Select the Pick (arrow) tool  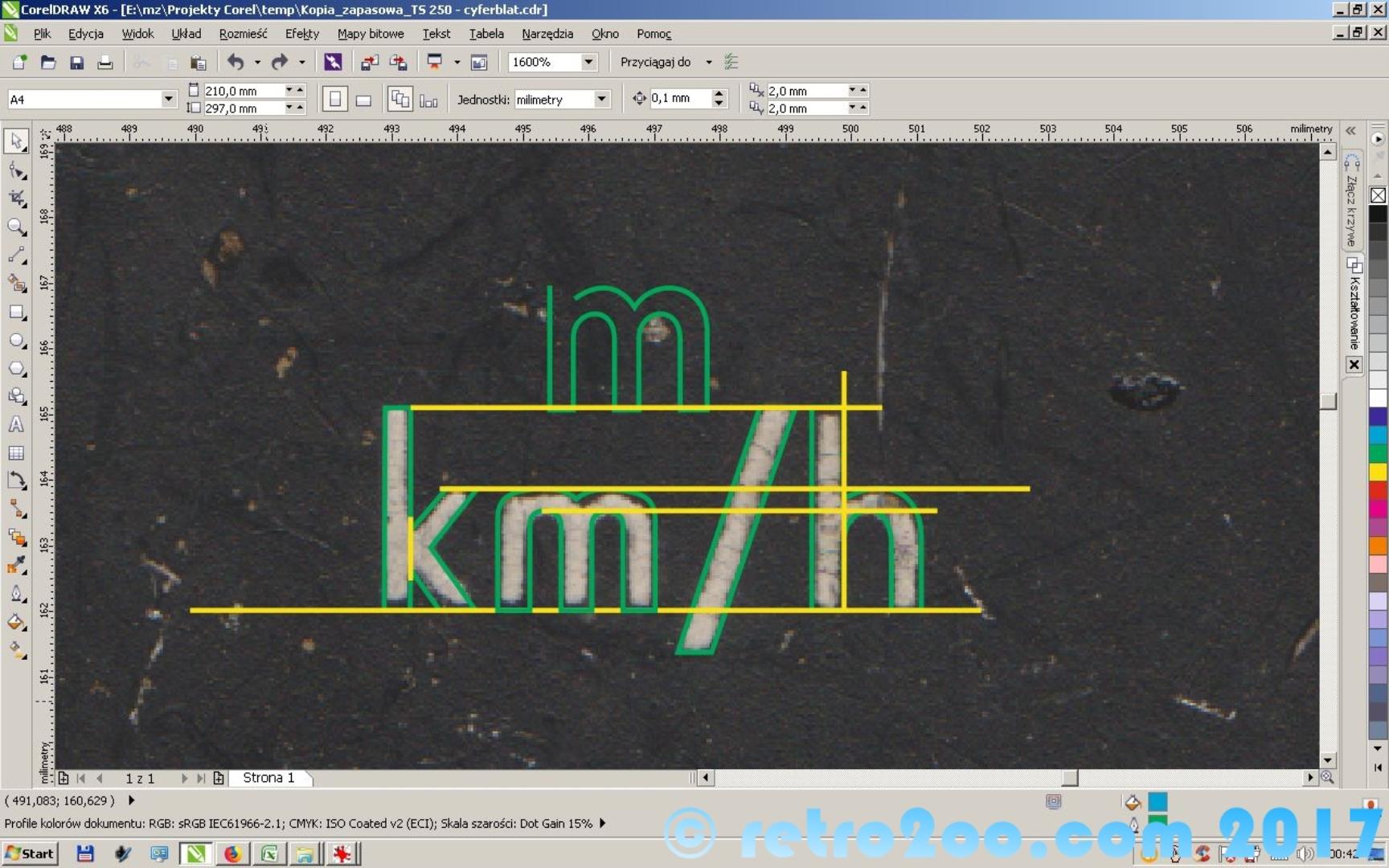tap(16, 141)
